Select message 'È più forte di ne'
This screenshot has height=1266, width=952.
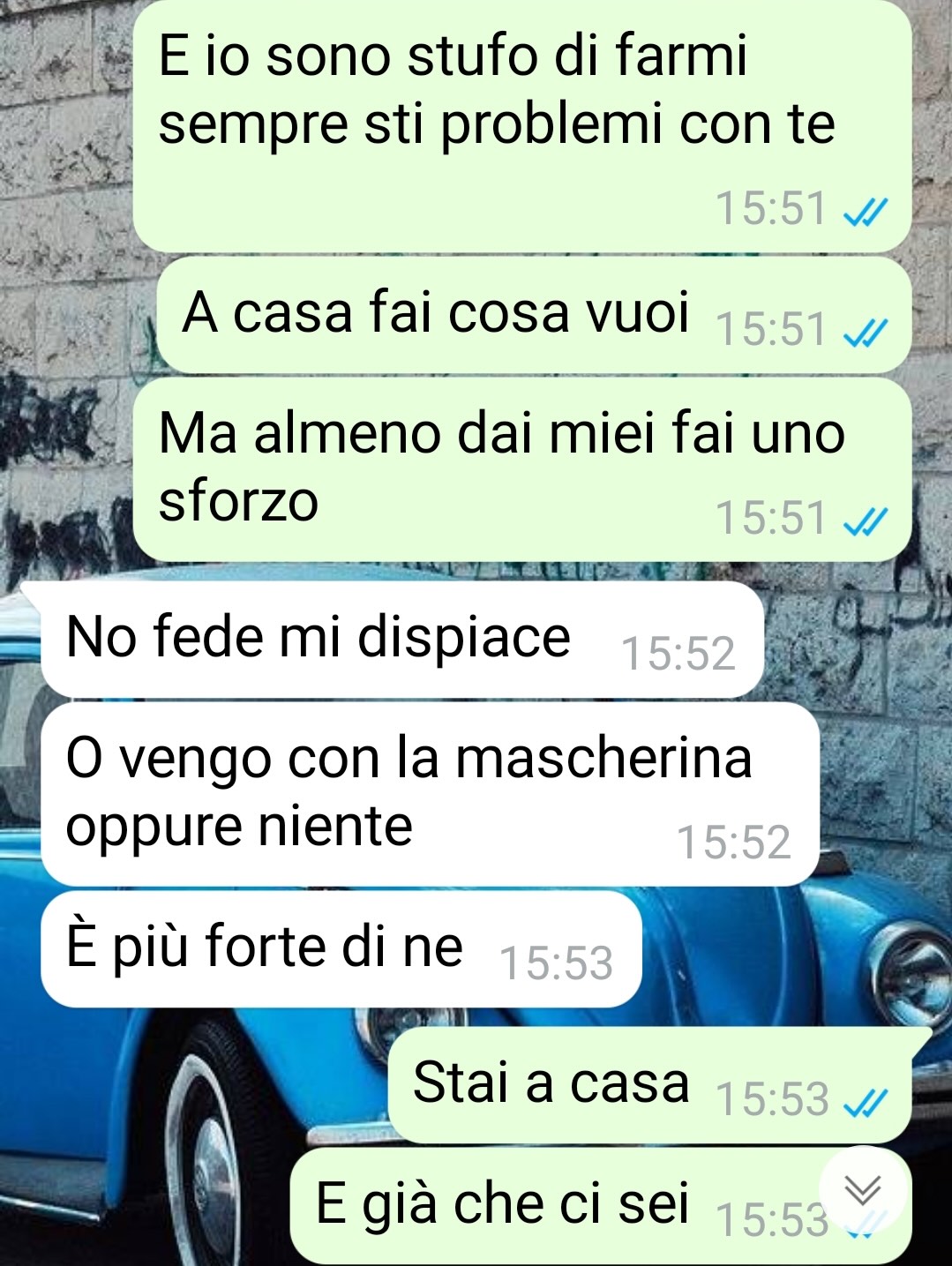point(341,949)
